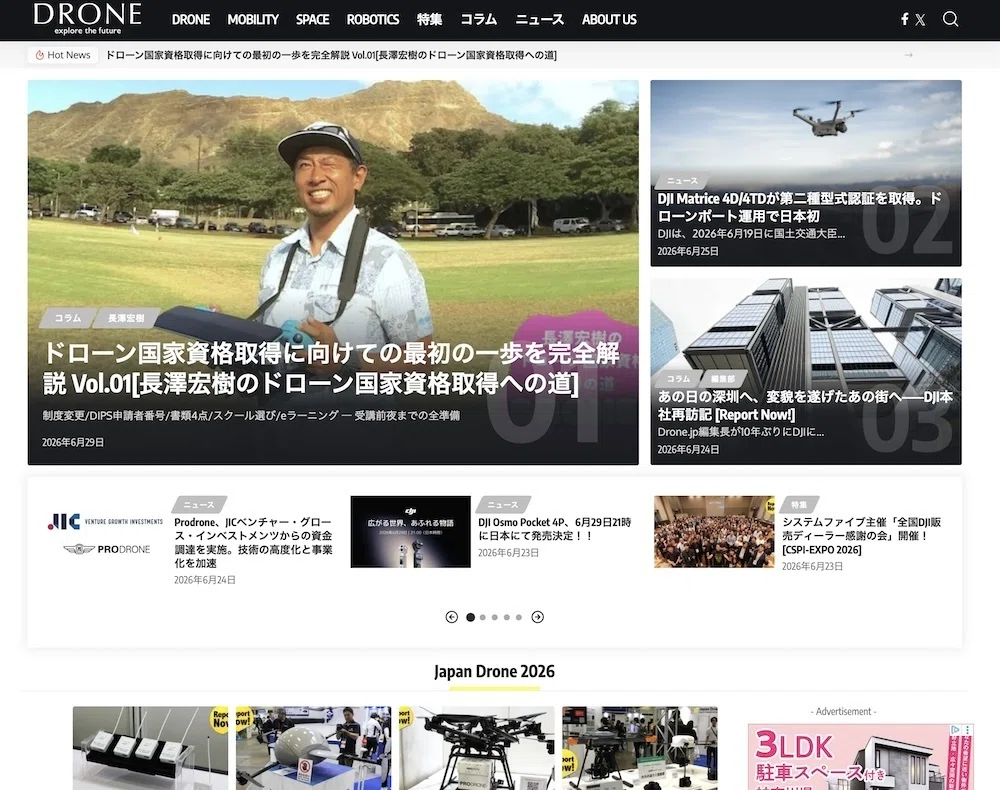The height and width of the screenshot is (790, 1000).
Task: Click the 2026年6月29日 date on featured article
Action: [x=73, y=442]
